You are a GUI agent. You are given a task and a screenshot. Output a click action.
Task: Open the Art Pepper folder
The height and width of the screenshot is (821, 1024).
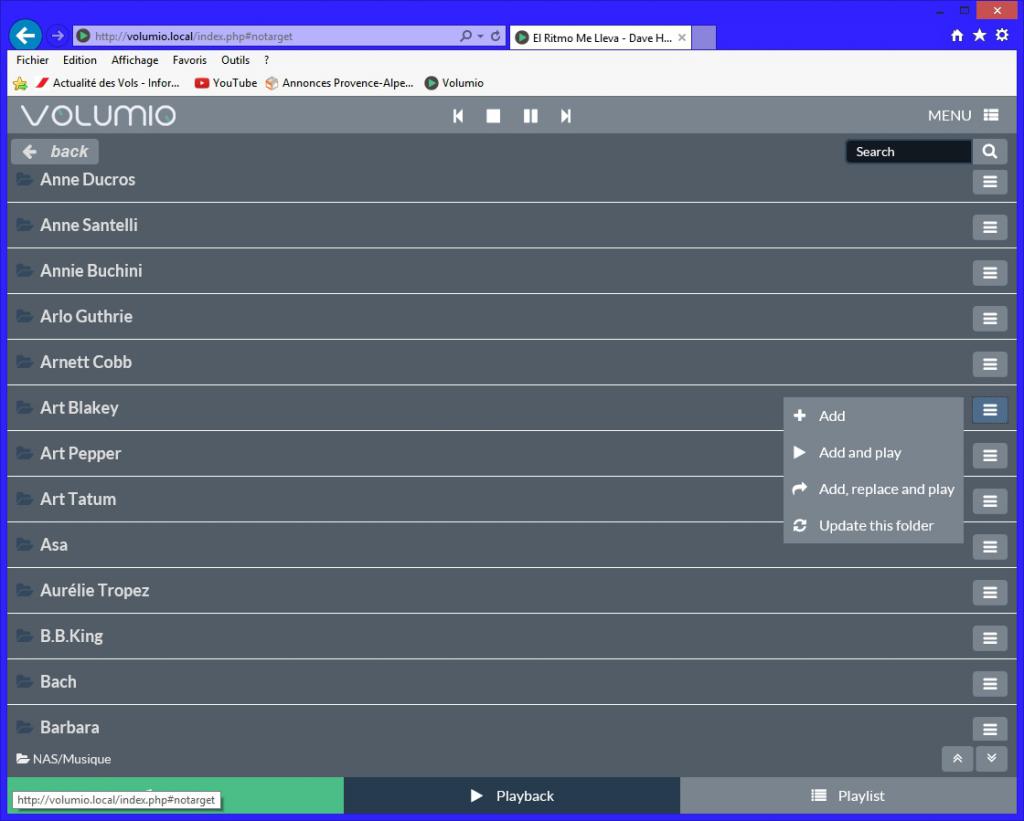[x=80, y=454]
